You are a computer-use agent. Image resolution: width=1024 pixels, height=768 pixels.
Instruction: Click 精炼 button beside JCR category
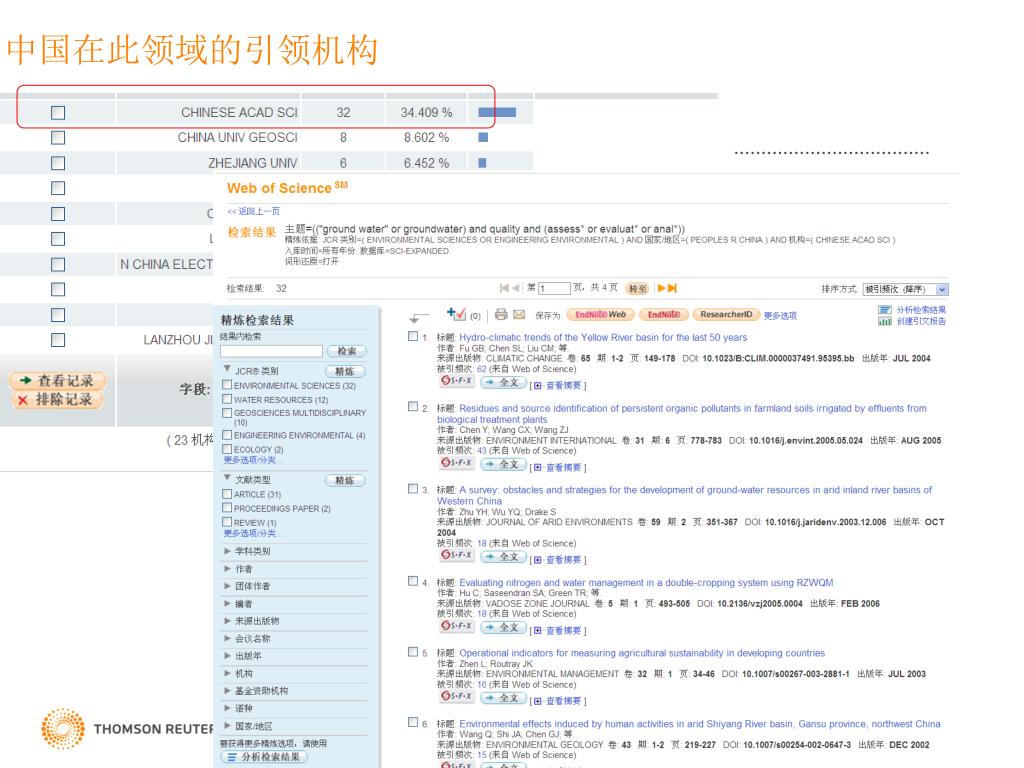pyautogui.click(x=345, y=371)
